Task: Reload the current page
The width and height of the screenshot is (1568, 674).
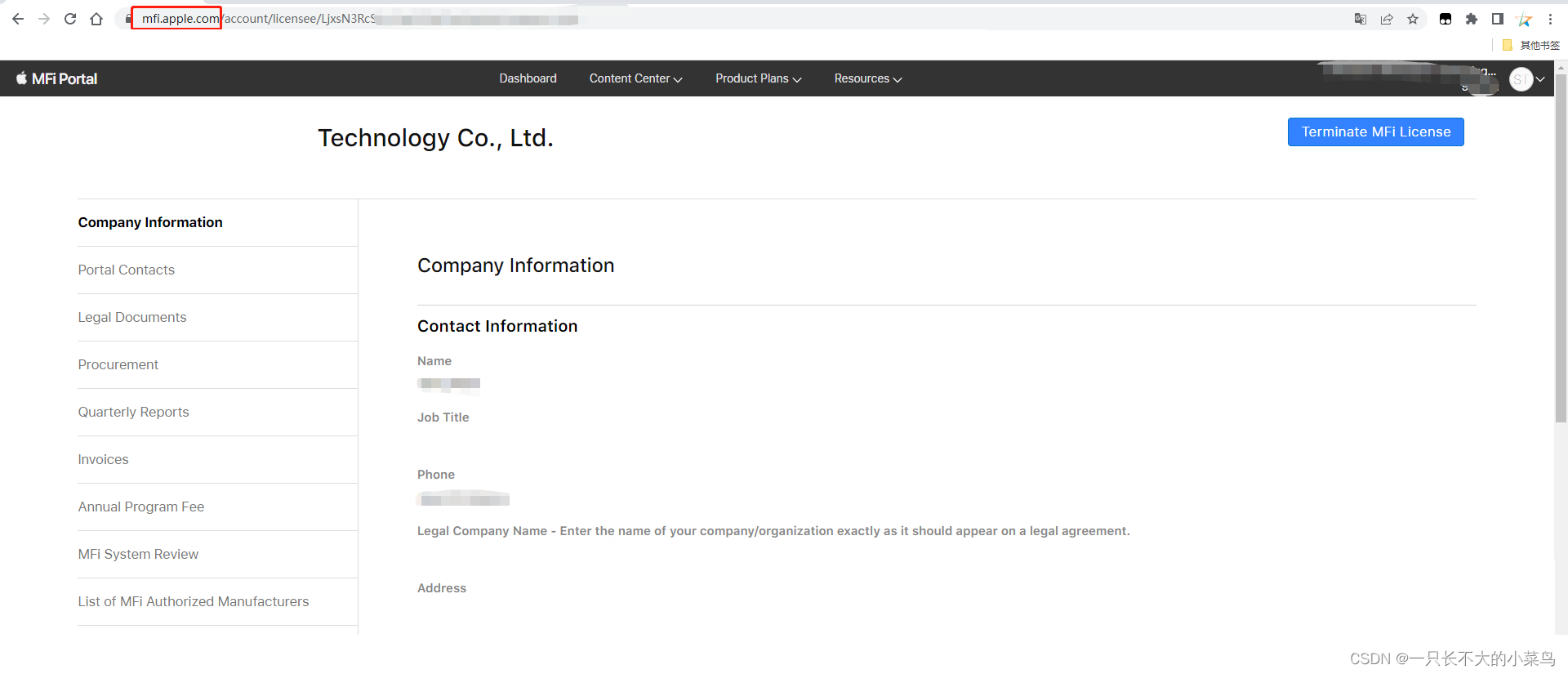Action: click(70, 19)
